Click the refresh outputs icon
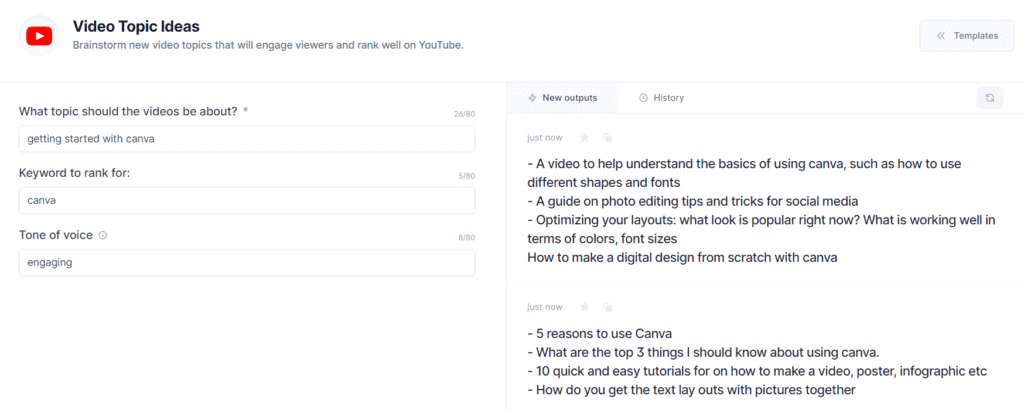Image resolution: width=1024 pixels, height=413 pixels. pos(989,97)
